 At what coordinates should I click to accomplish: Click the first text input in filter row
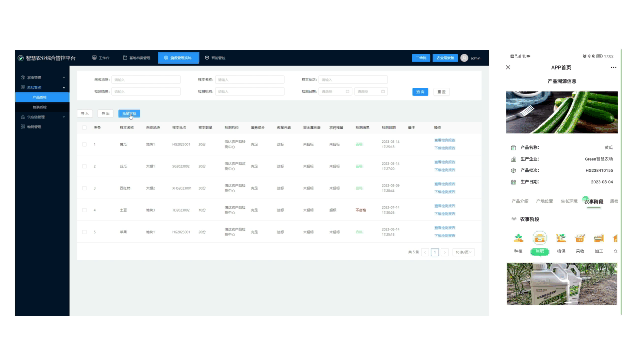[x=146, y=80]
